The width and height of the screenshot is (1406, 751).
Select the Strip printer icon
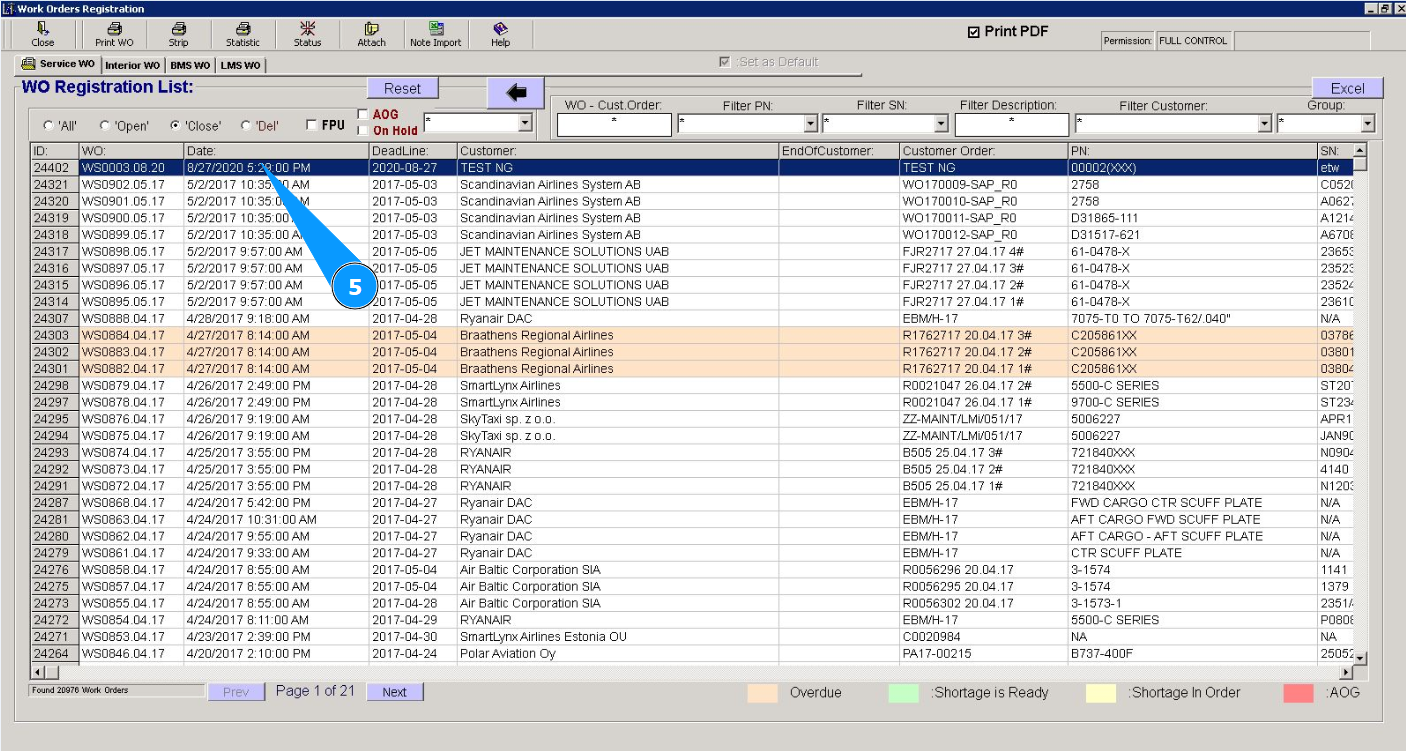click(x=178, y=35)
